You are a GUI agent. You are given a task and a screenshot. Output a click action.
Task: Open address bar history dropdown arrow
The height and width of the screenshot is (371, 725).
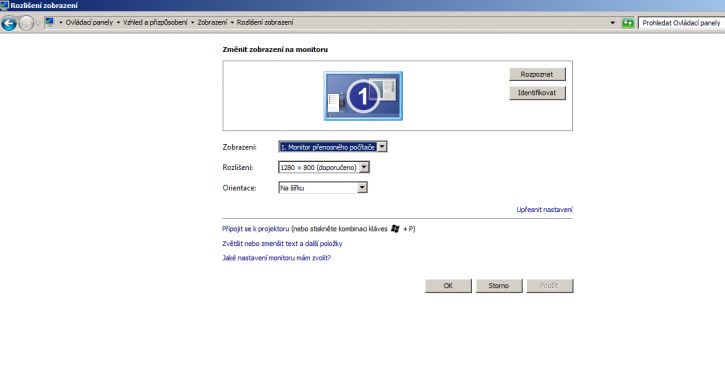pyautogui.click(x=613, y=23)
